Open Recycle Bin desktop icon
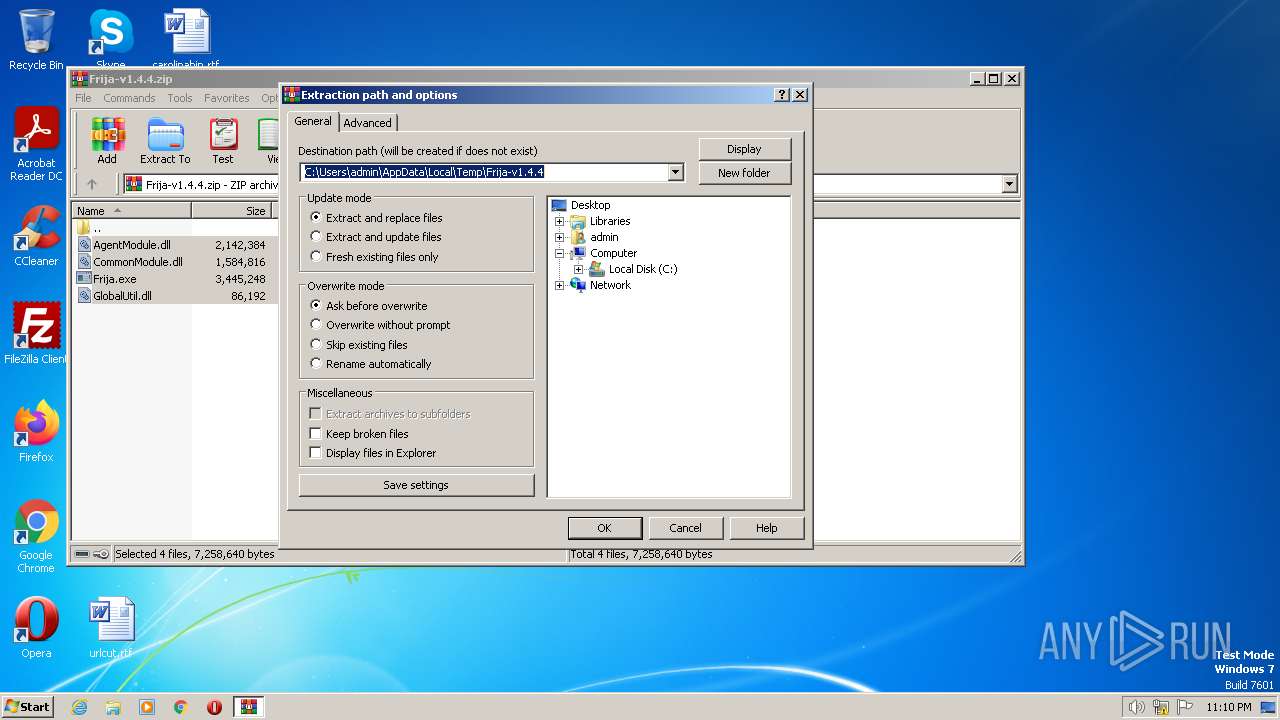This screenshot has width=1280, height=720. tap(36, 39)
